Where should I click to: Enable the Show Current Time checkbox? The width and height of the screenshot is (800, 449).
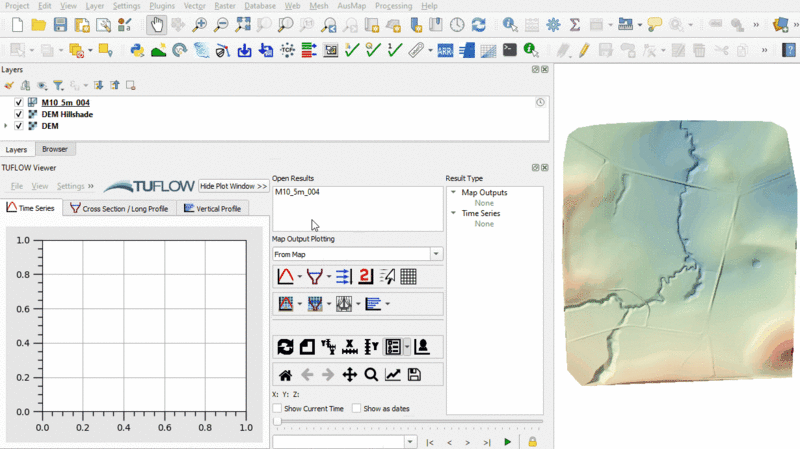278,409
